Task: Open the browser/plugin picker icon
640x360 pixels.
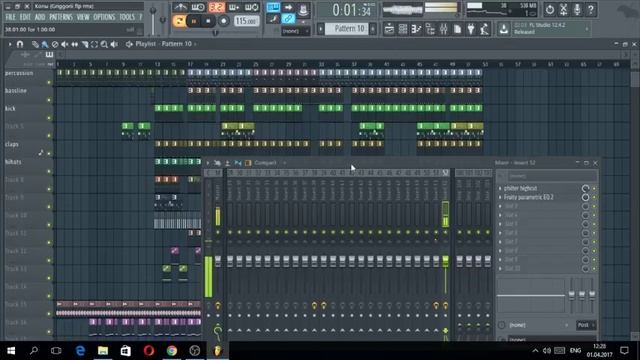Action: (430, 29)
